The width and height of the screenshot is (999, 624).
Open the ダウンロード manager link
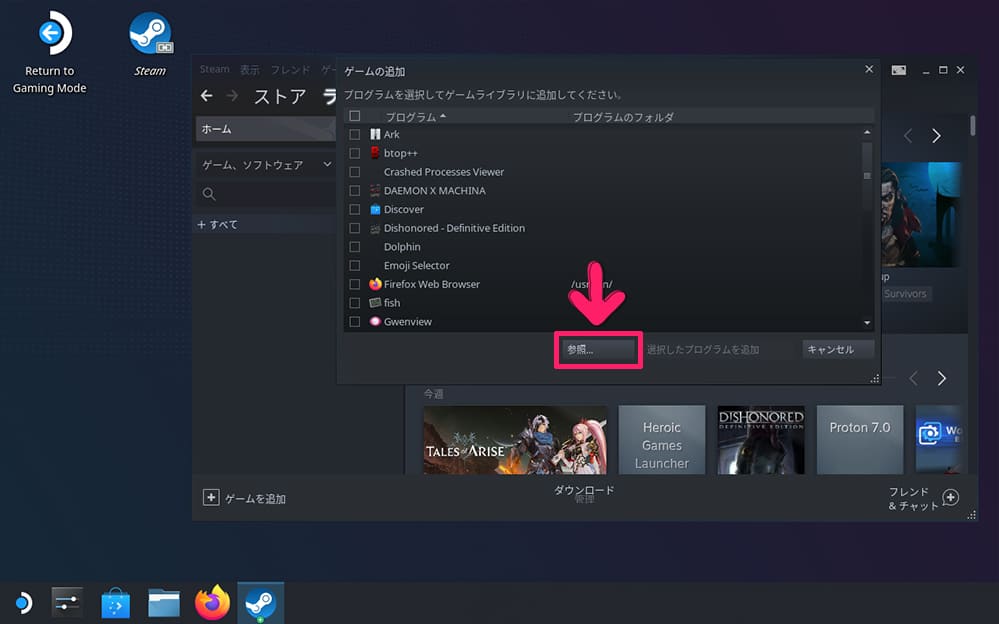coord(584,490)
